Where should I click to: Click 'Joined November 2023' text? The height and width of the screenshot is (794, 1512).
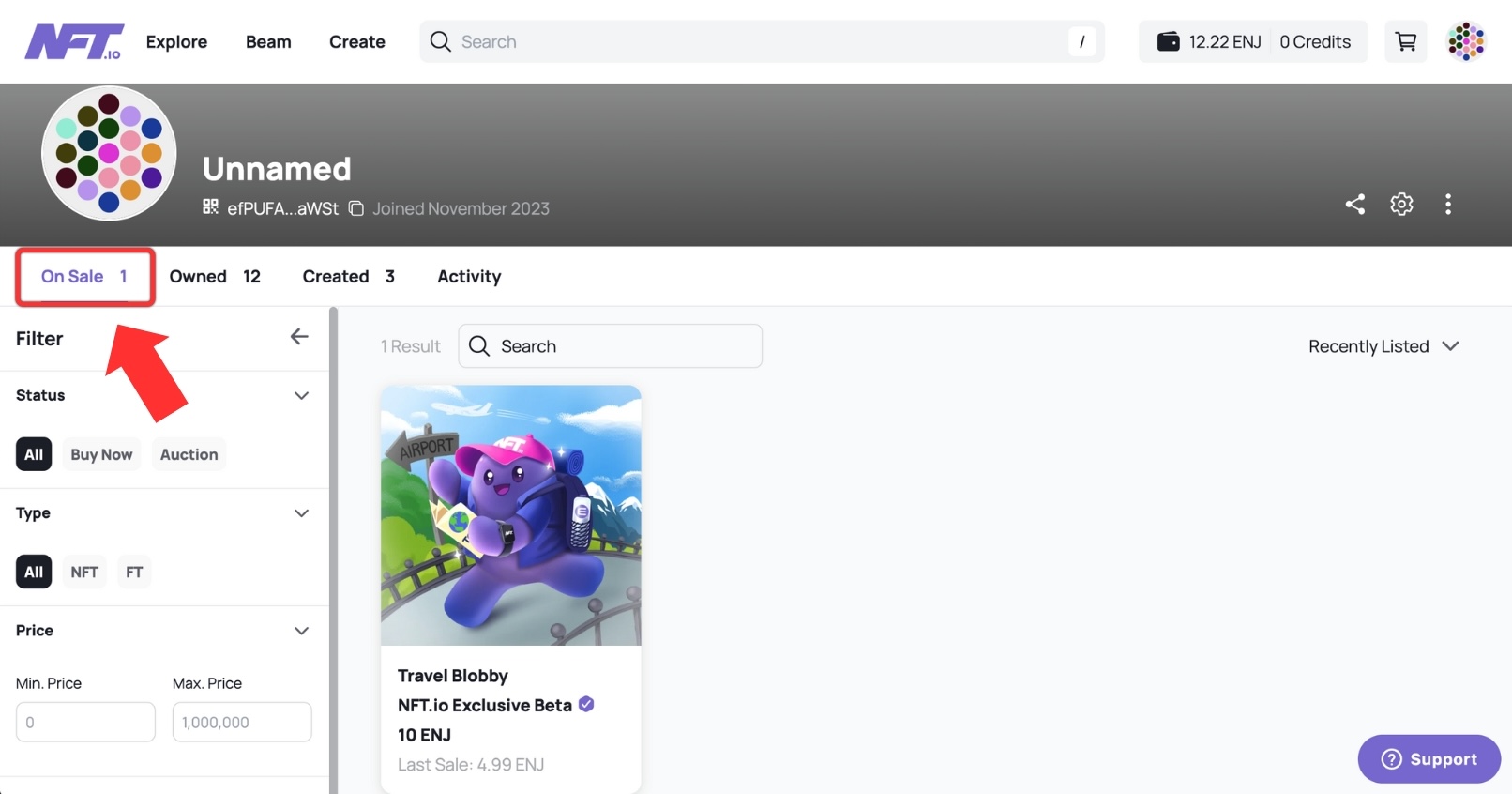[x=461, y=208]
